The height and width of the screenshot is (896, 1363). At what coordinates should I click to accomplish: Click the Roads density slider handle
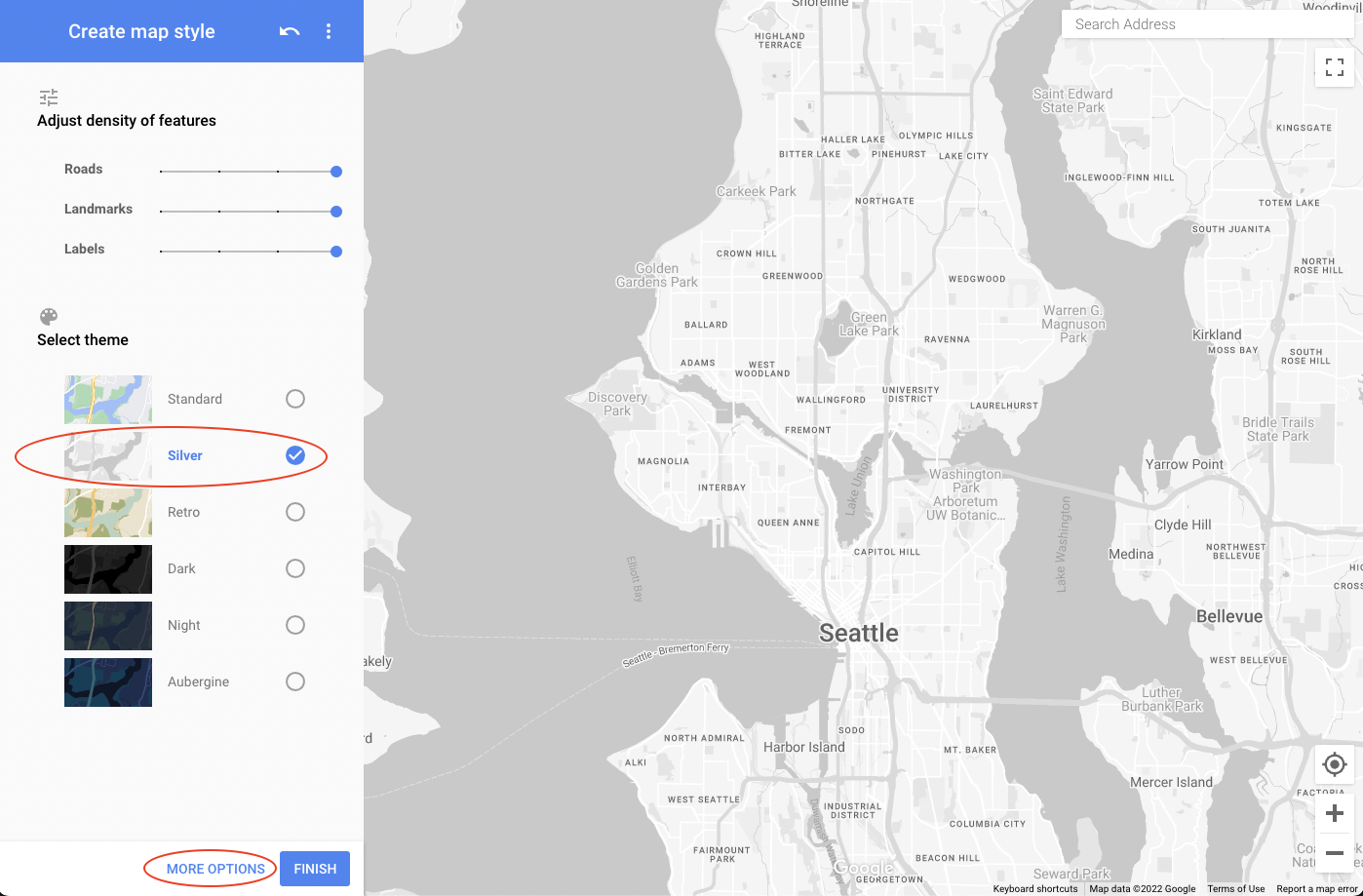click(x=336, y=172)
